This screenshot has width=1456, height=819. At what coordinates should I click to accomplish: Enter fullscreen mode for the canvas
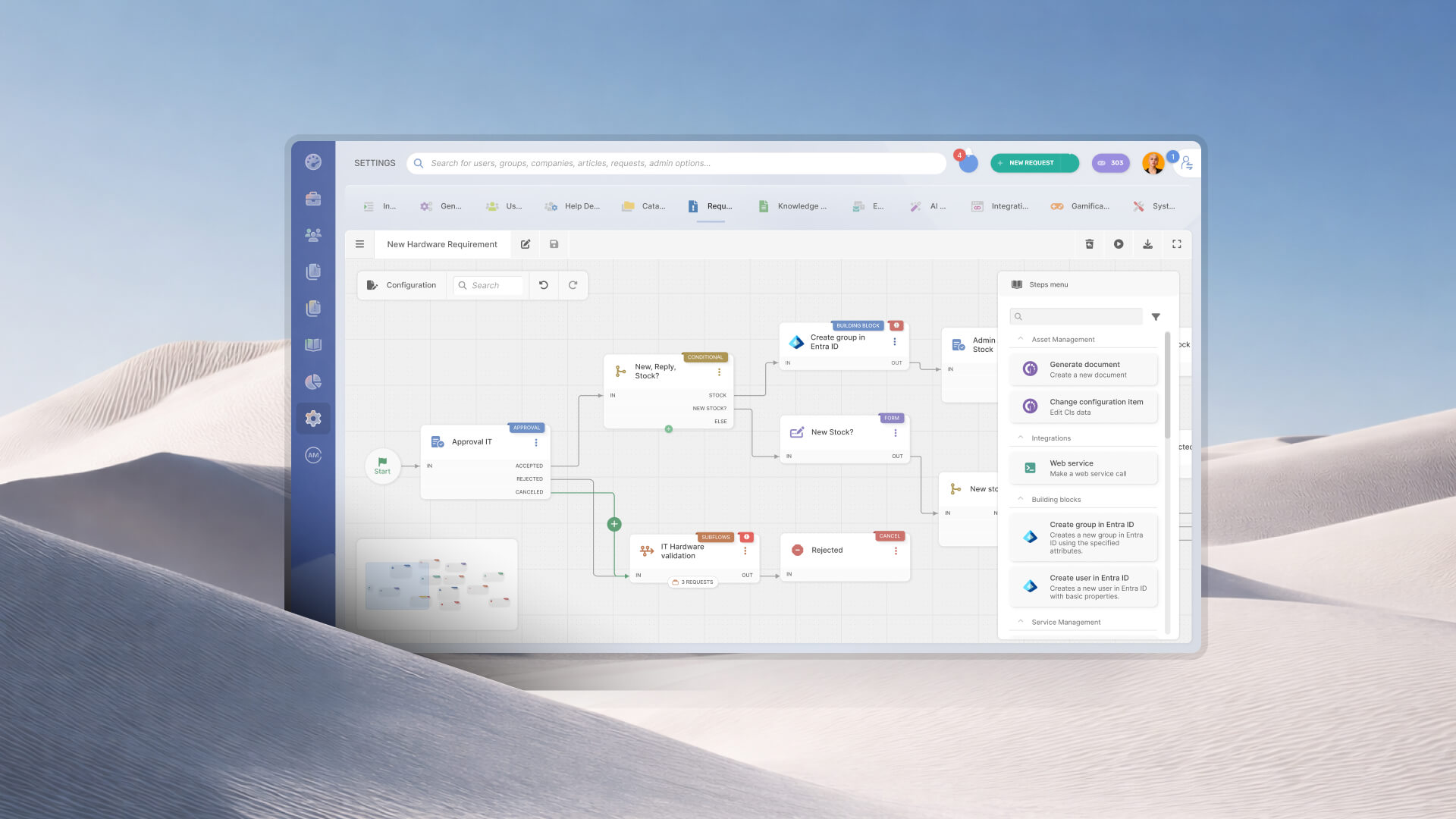click(x=1177, y=244)
